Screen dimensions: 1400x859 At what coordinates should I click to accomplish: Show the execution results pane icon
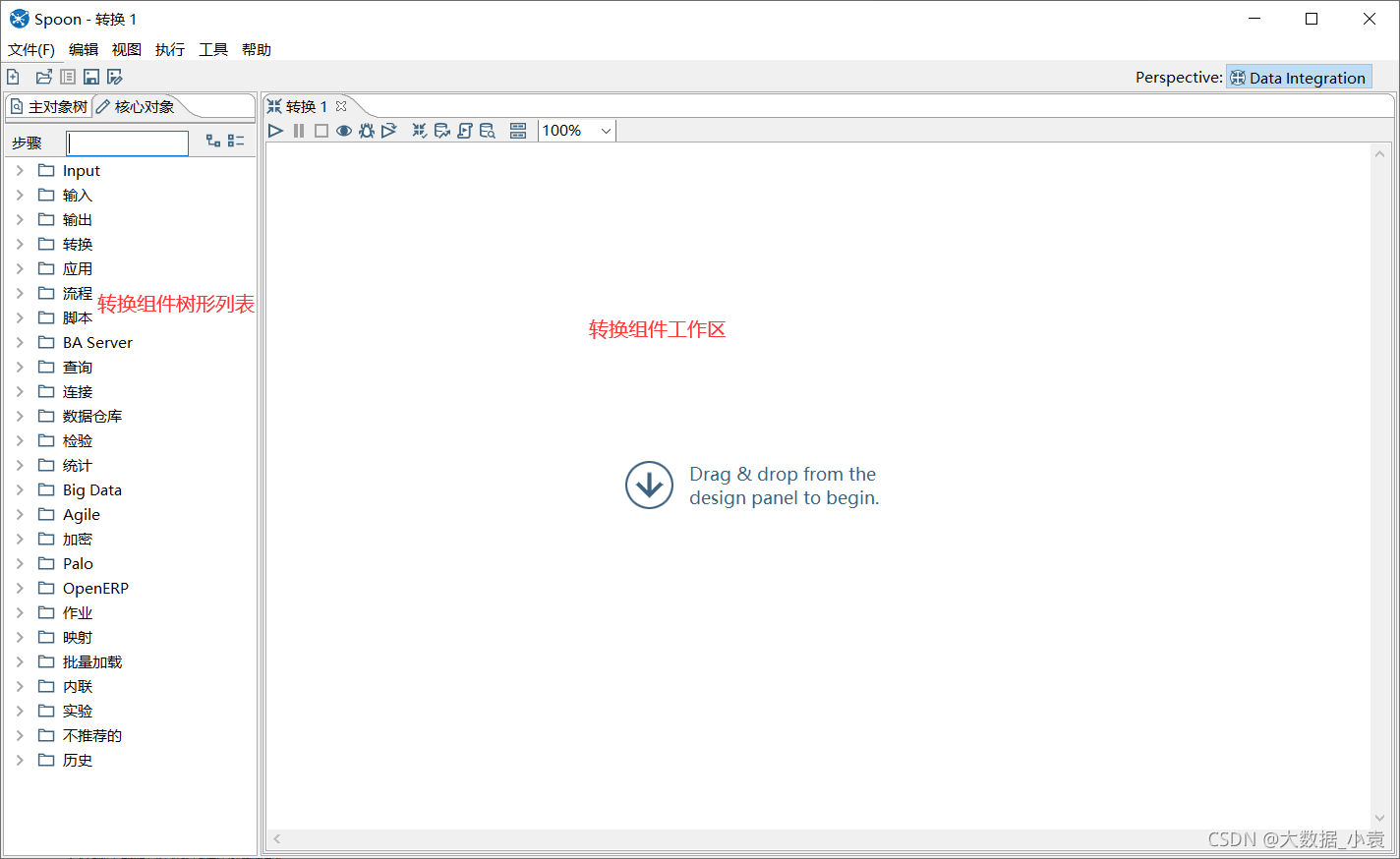tap(518, 131)
